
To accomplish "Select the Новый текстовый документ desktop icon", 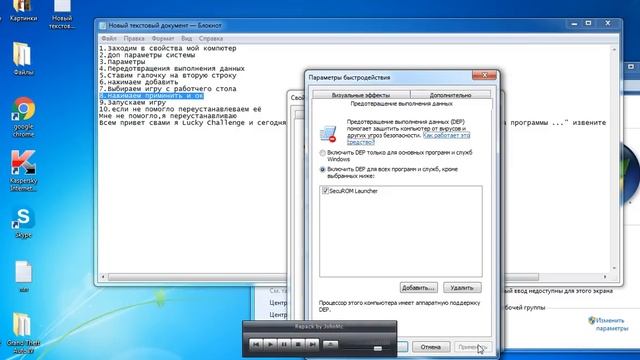I will [x=62, y=14].
